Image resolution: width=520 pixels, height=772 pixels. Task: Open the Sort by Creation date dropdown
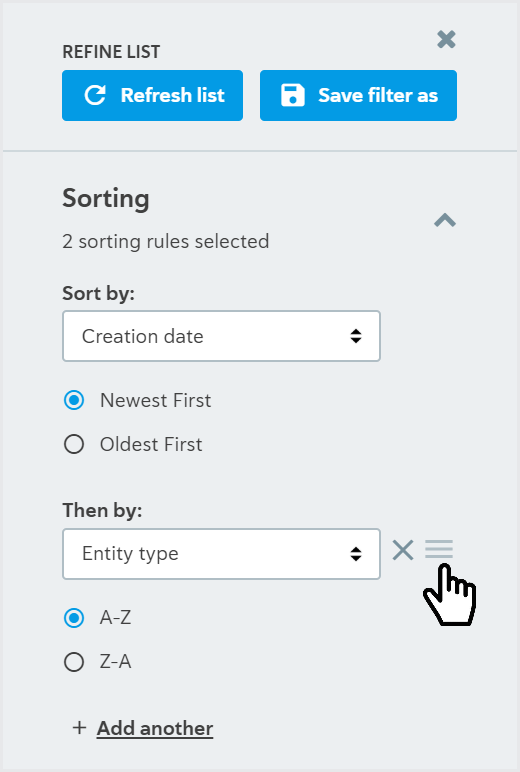[x=221, y=336]
